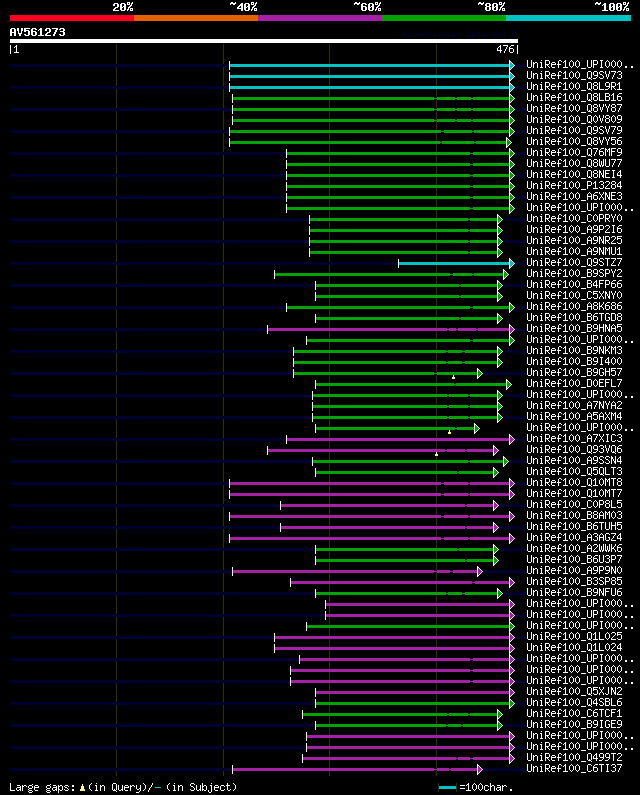Select hit label UniRef100_A3AGZ4

click(x=574, y=537)
